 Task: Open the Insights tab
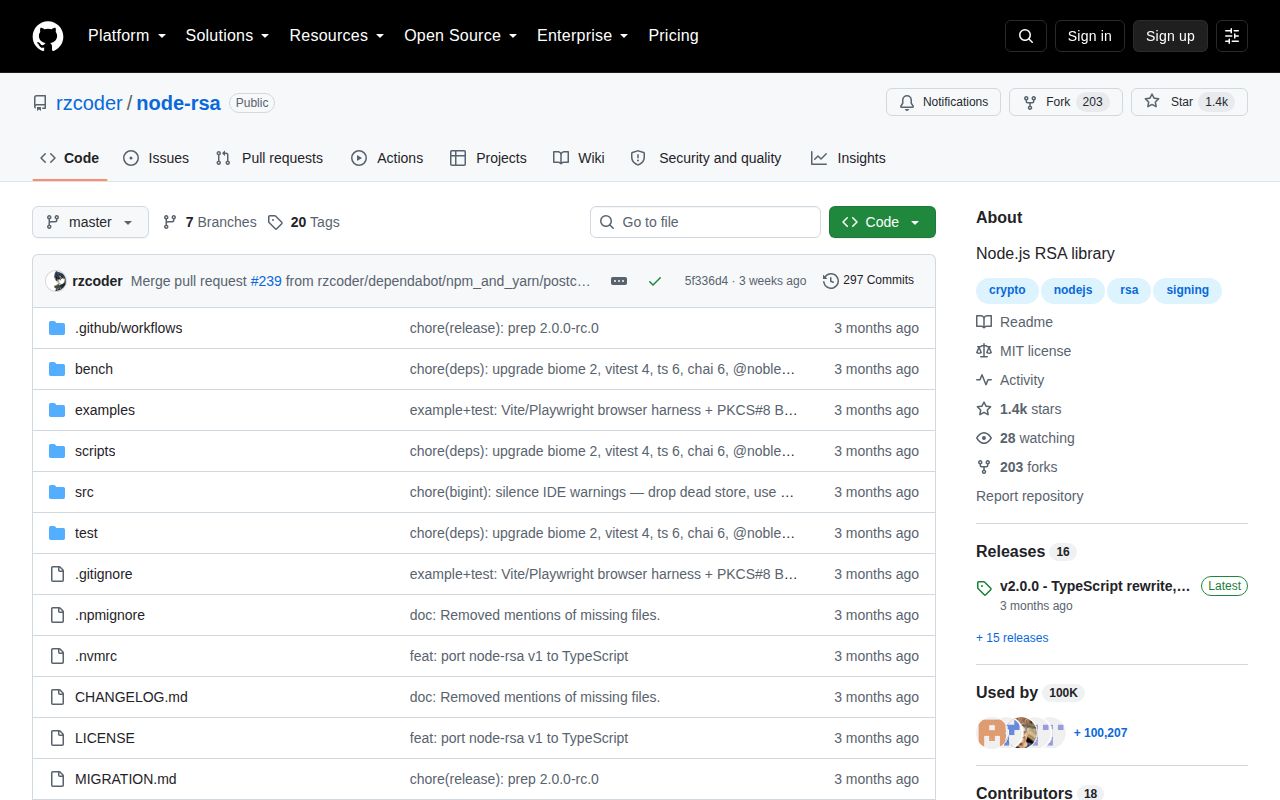[x=848, y=158]
